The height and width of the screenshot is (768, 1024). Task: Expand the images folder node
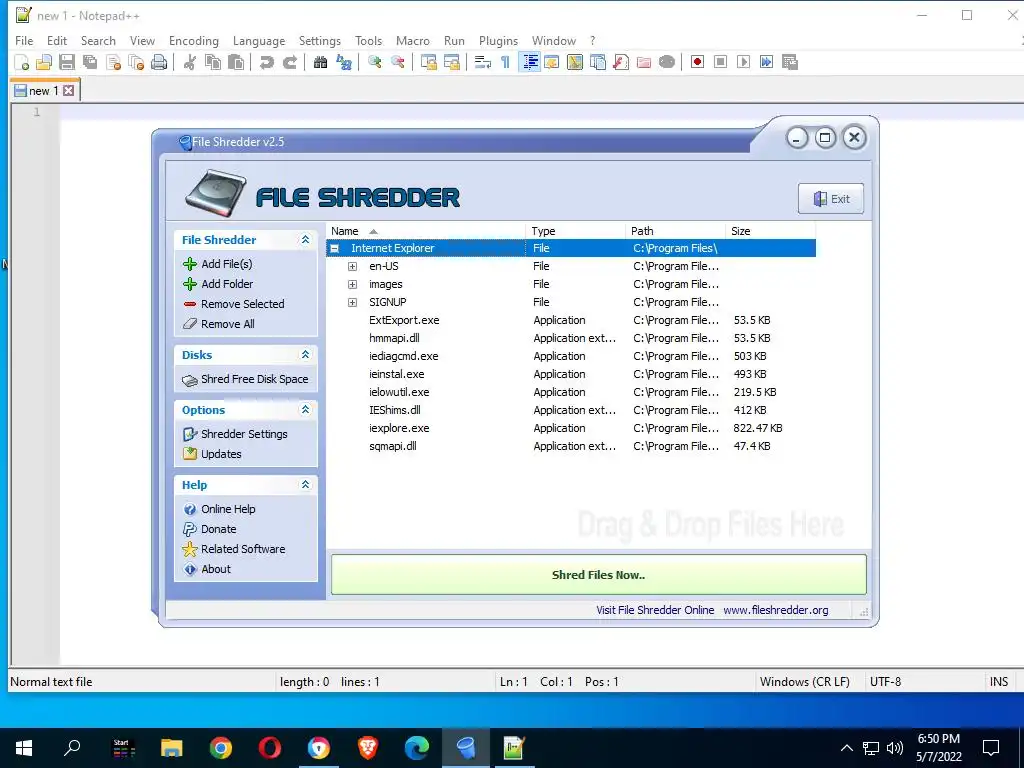pyautogui.click(x=353, y=284)
